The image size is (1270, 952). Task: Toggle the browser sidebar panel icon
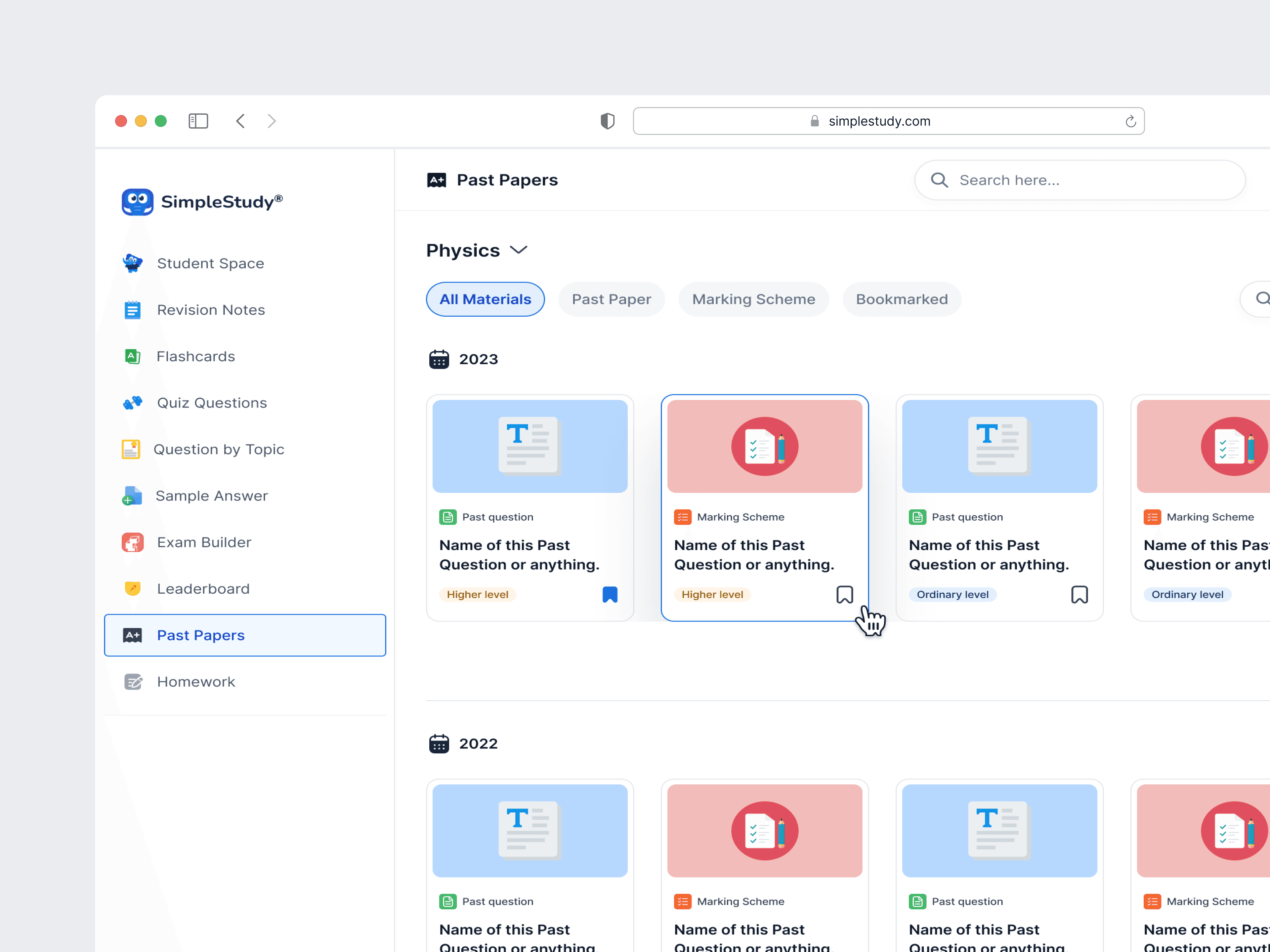[x=198, y=121]
